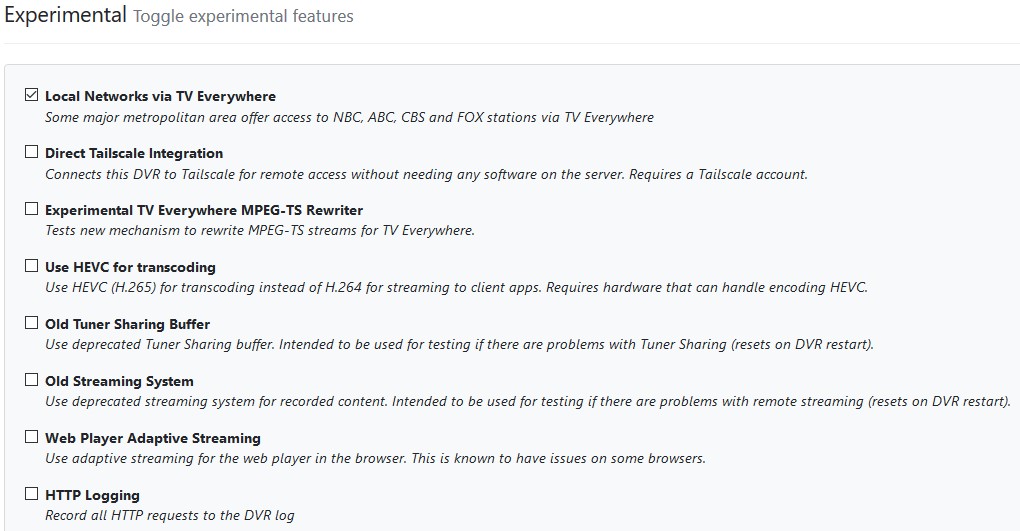Turn on the Old Tuner Sharing Buffer checkbox
Screen dimensions: 1020x531
click(x=31, y=324)
